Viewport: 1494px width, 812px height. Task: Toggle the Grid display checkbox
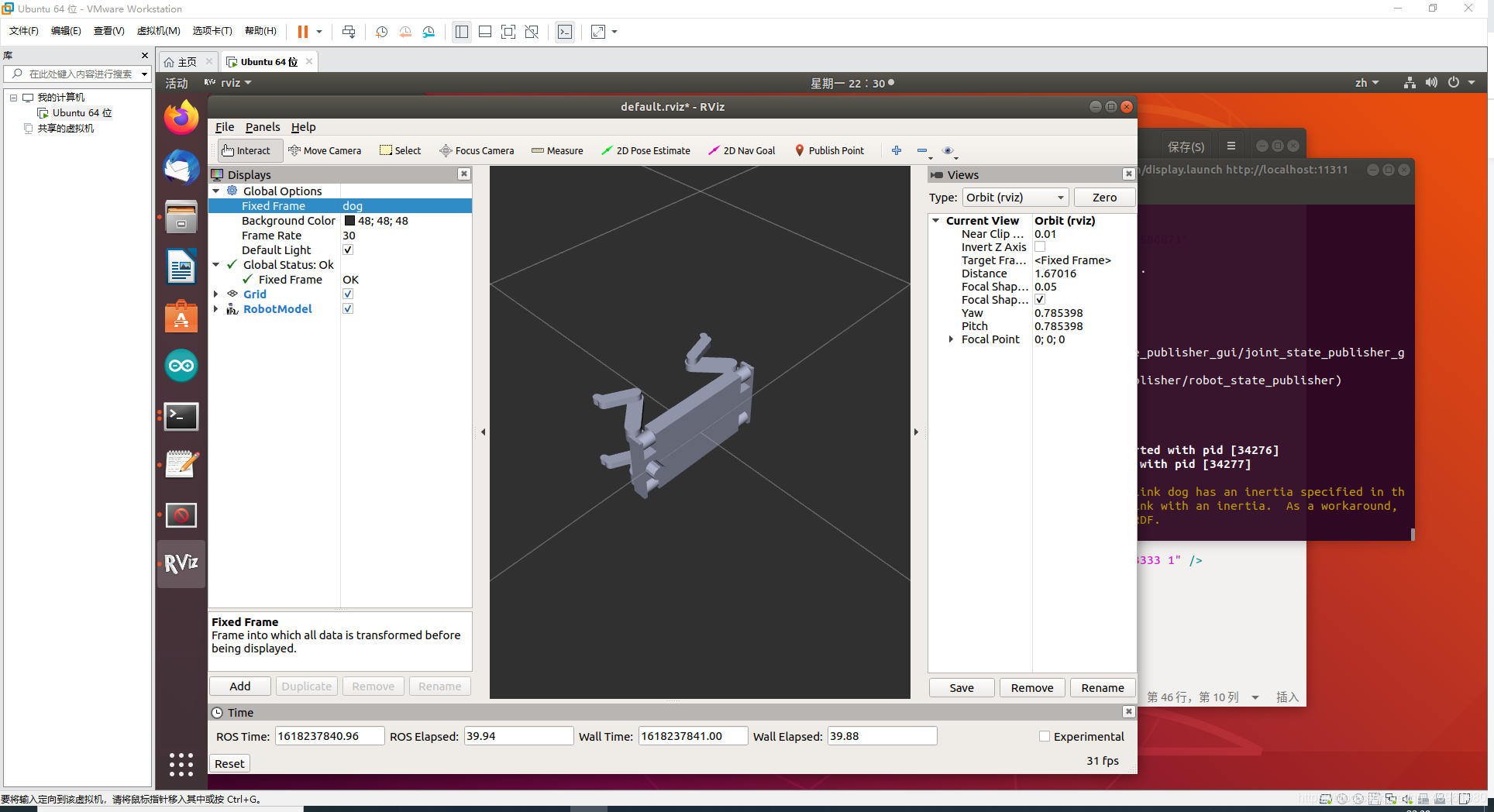click(x=348, y=294)
